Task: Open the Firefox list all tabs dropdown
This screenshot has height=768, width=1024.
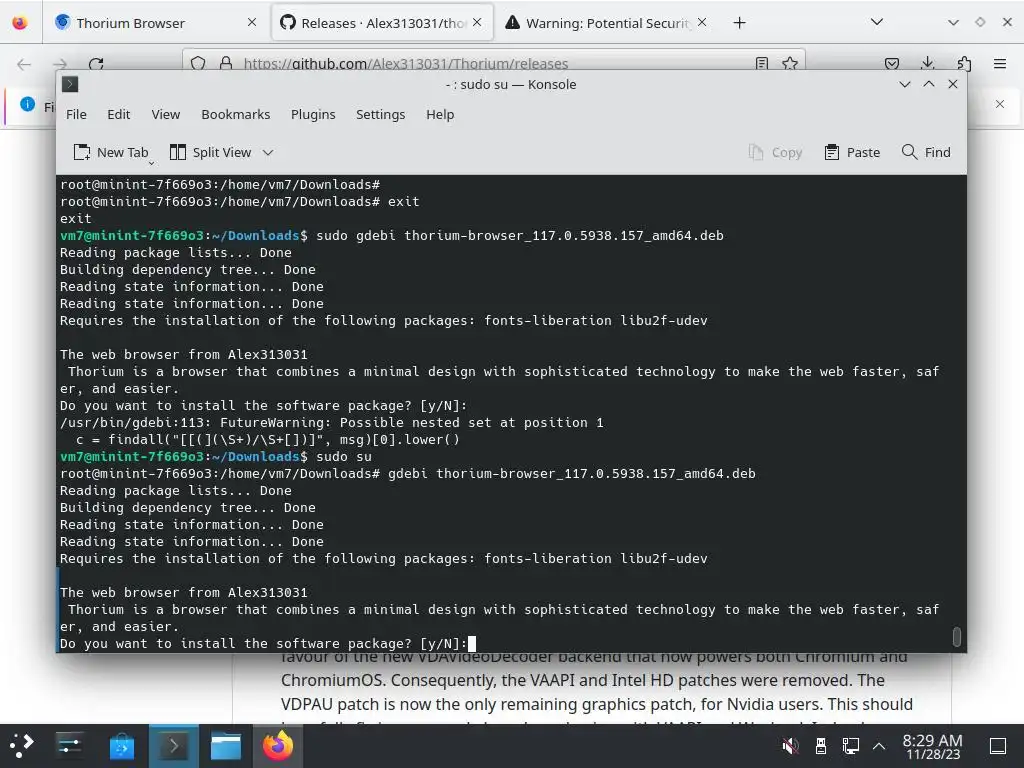Action: (877, 22)
